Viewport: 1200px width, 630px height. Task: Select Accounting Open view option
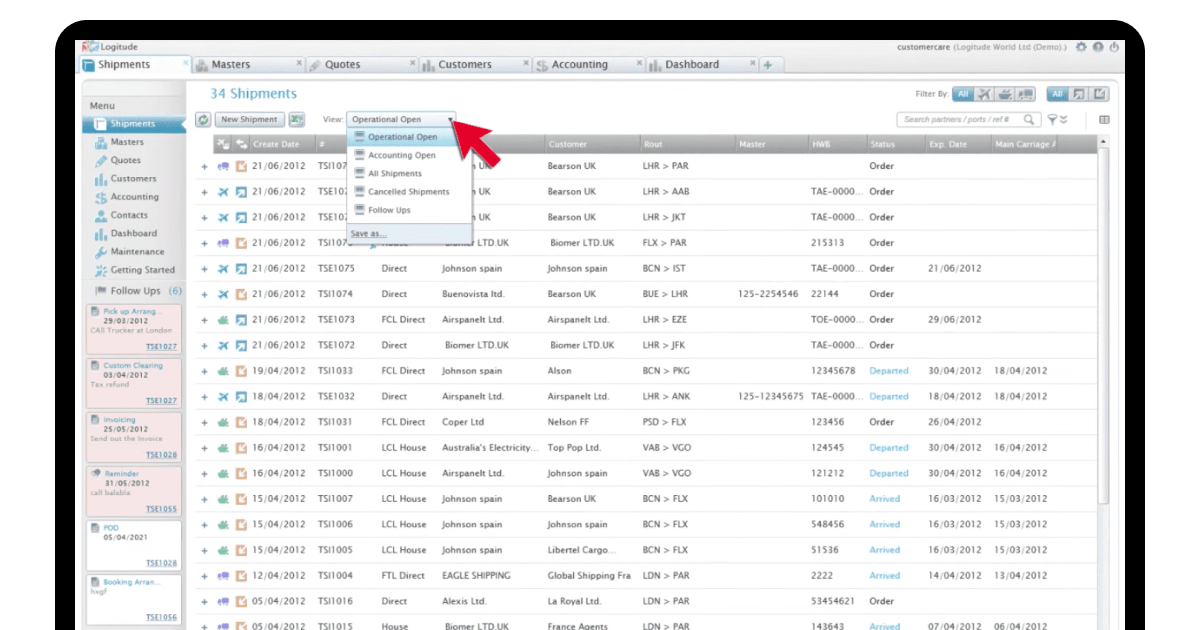(x=409, y=155)
